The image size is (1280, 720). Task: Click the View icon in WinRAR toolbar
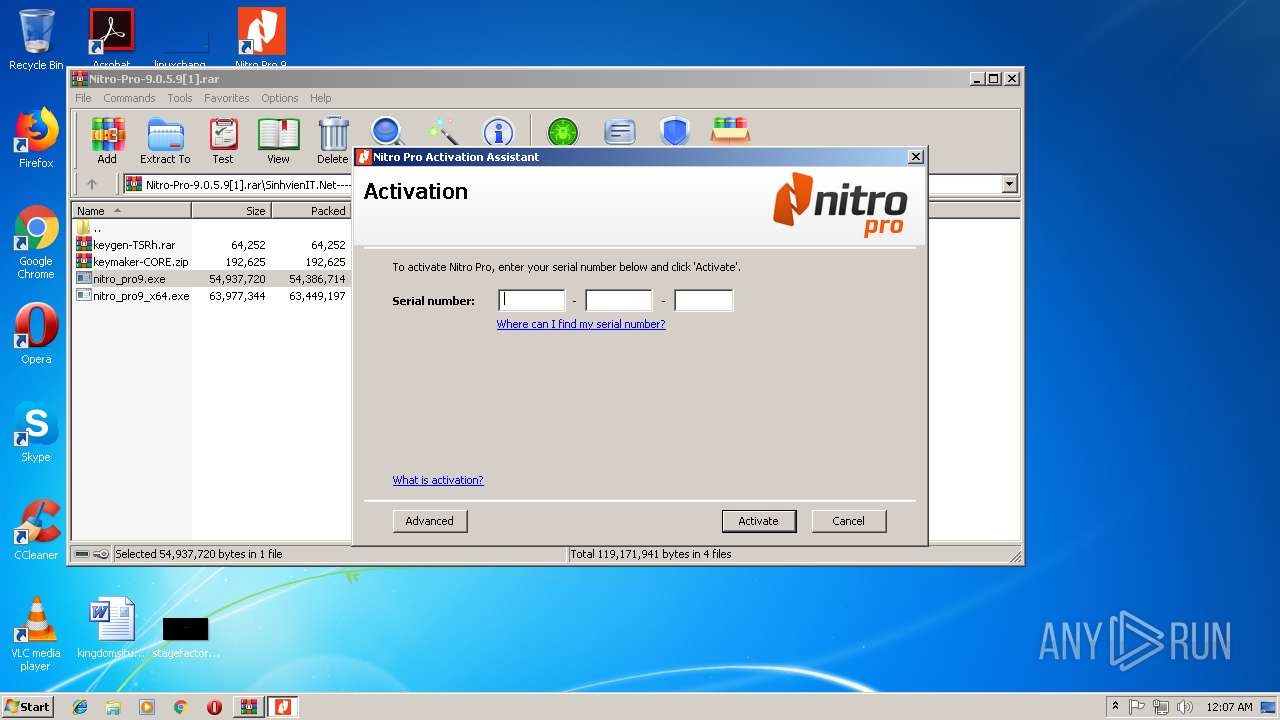point(278,140)
